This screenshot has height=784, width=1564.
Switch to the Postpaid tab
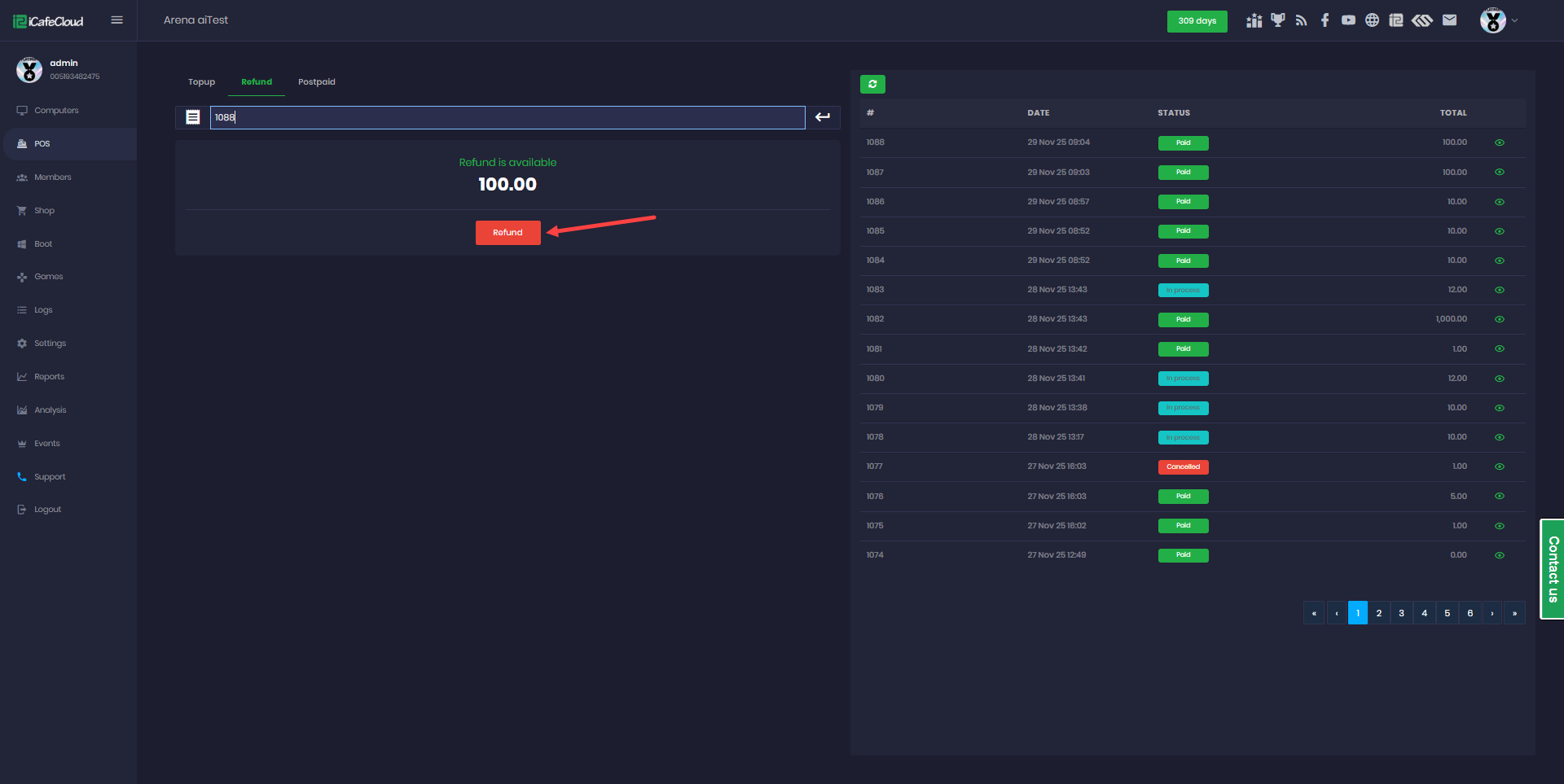coord(316,82)
